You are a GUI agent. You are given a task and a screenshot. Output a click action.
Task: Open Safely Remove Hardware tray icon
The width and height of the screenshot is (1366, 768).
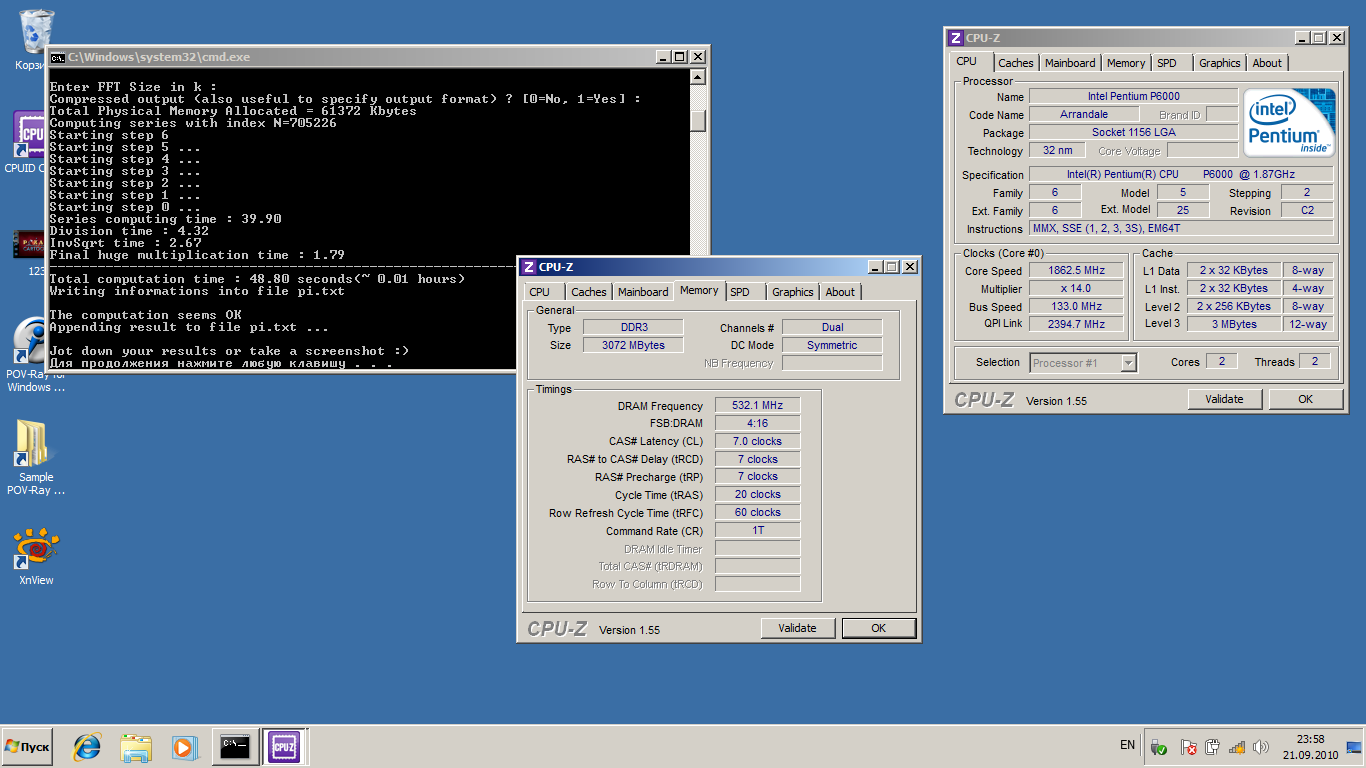(1159, 747)
